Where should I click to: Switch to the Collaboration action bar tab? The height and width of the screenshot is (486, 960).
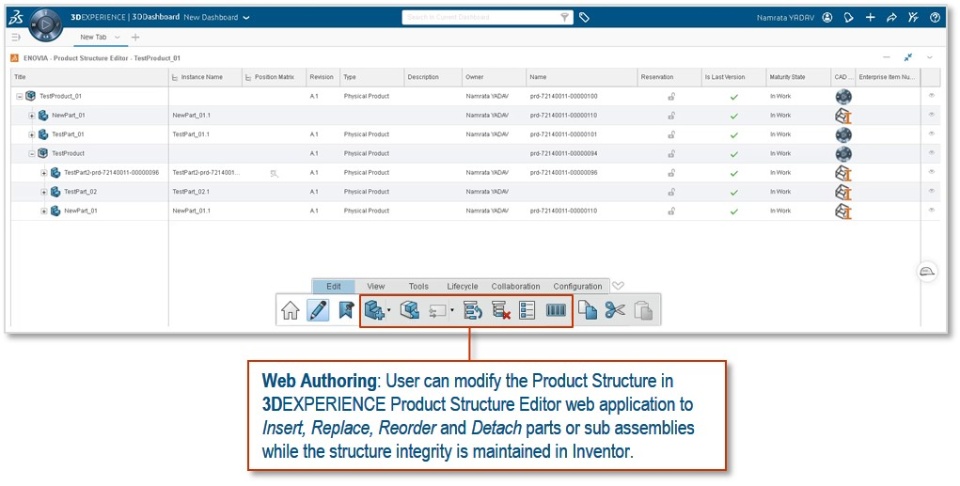tap(516, 286)
